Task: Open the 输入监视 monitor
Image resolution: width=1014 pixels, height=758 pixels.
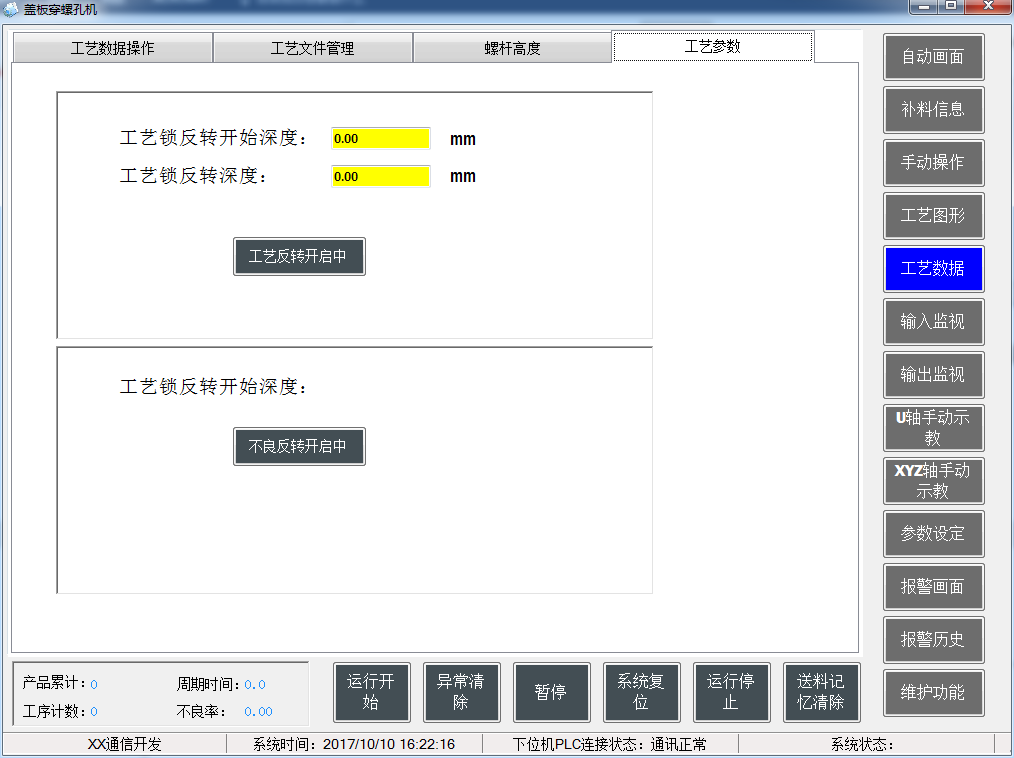Action: (x=933, y=322)
